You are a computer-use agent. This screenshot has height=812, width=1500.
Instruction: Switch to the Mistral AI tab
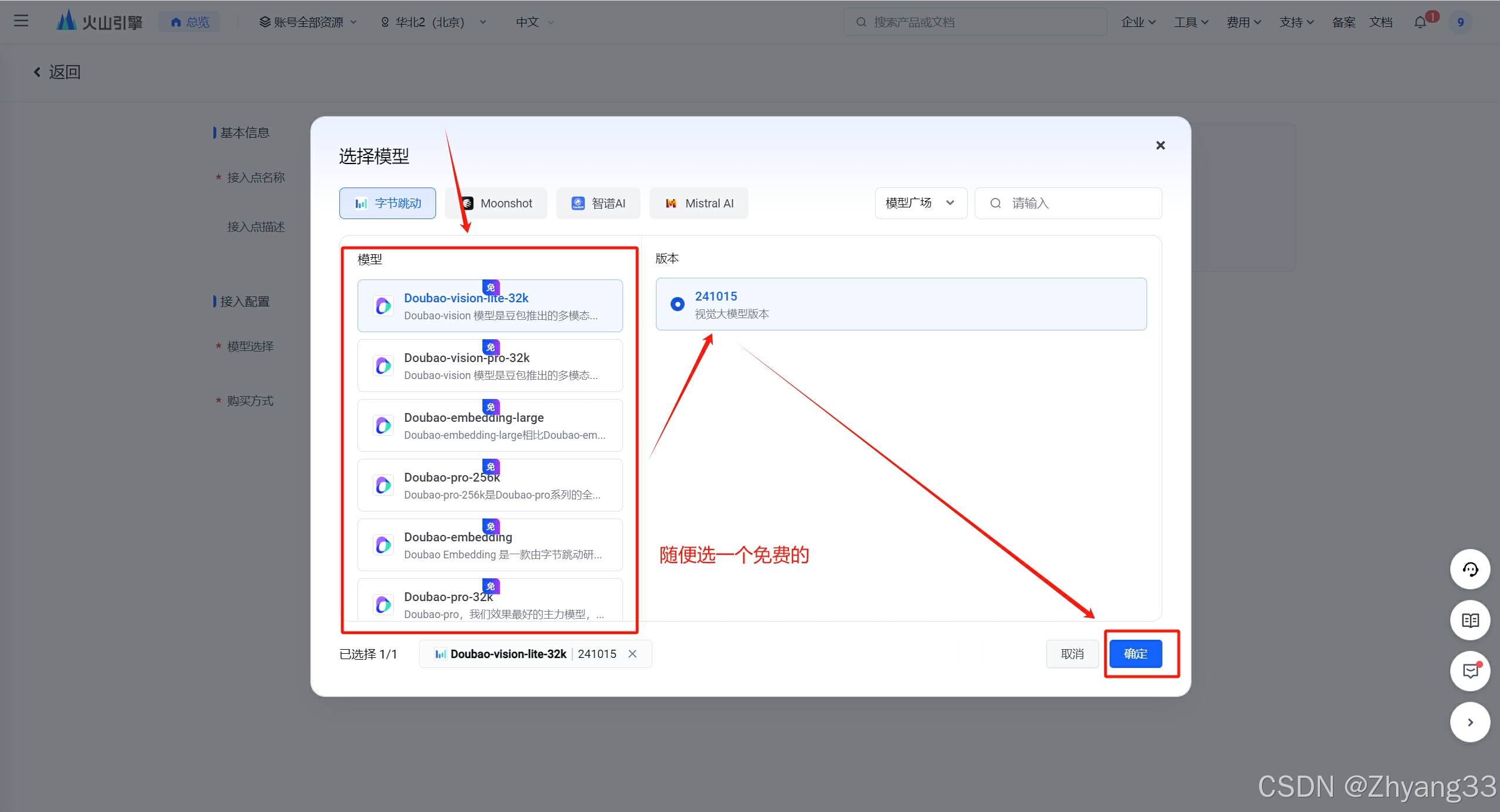click(x=699, y=203)
